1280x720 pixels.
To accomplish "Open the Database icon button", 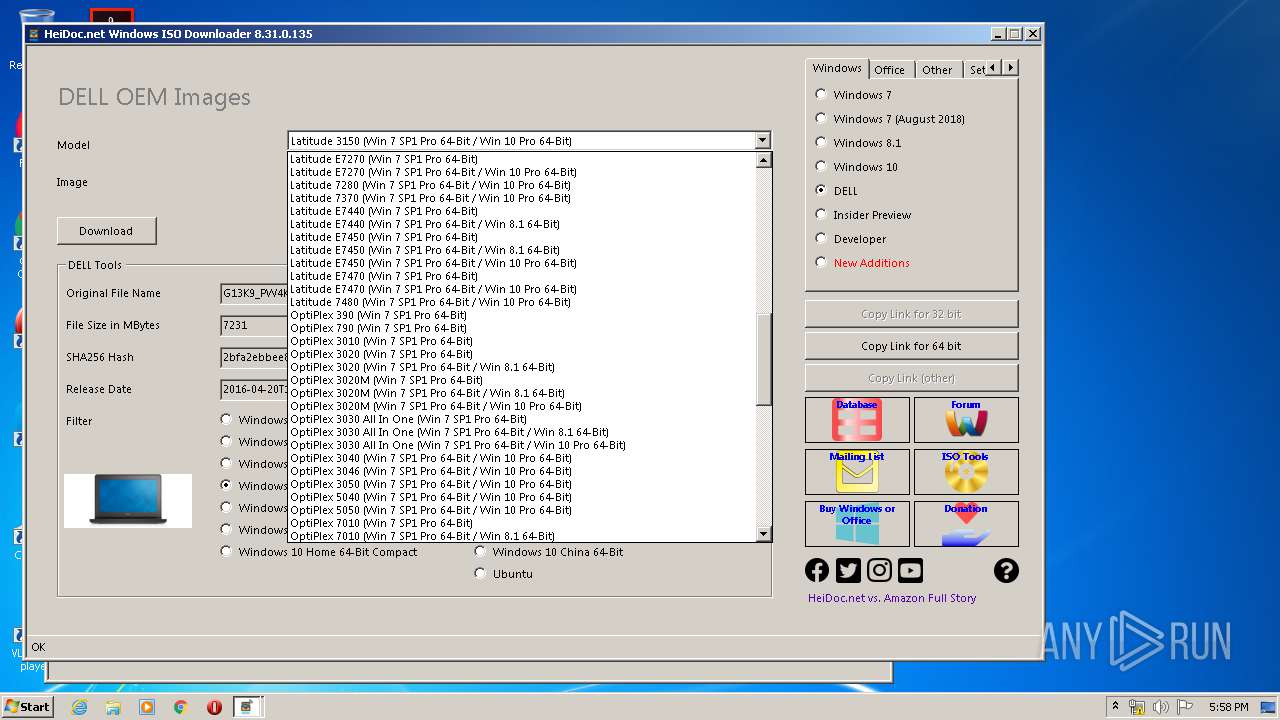I will point(857,420).
